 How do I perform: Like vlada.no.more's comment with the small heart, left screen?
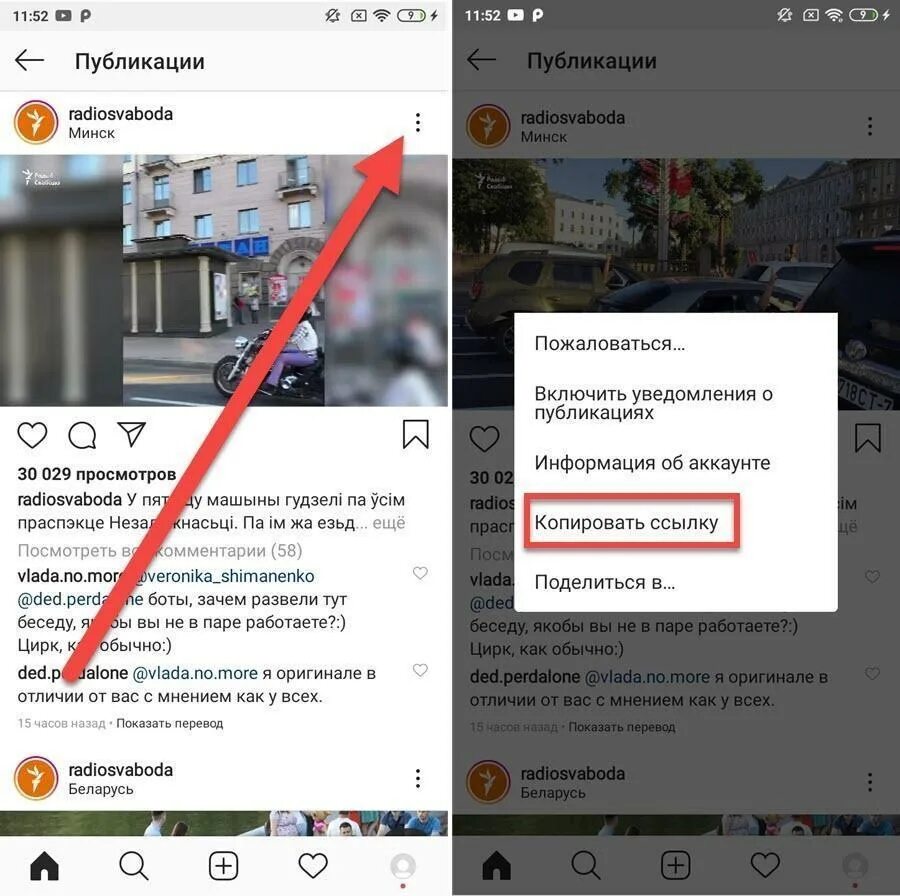(x=420, y=573)
